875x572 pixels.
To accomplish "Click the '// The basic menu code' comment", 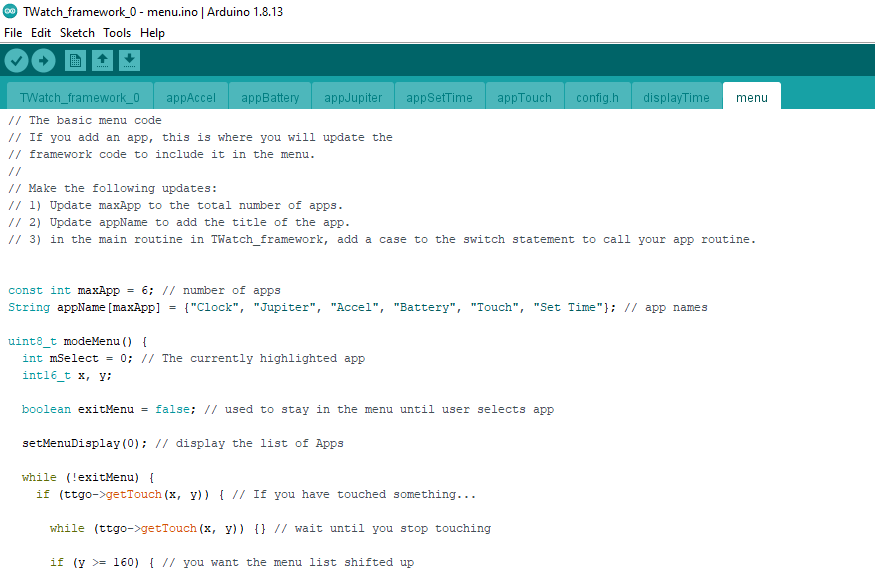I will 85,121.
